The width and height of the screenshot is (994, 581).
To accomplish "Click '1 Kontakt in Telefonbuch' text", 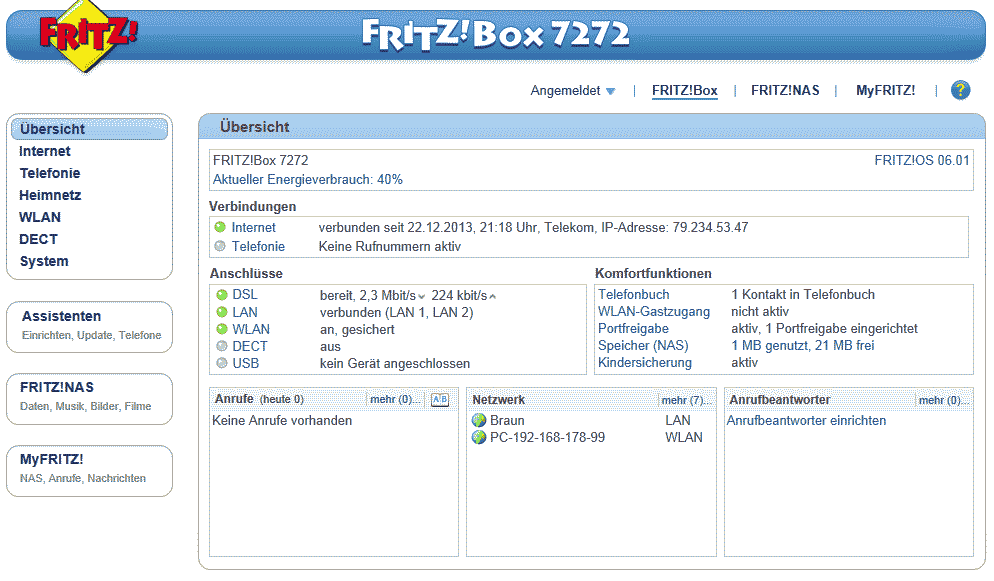I will [803, 295].
